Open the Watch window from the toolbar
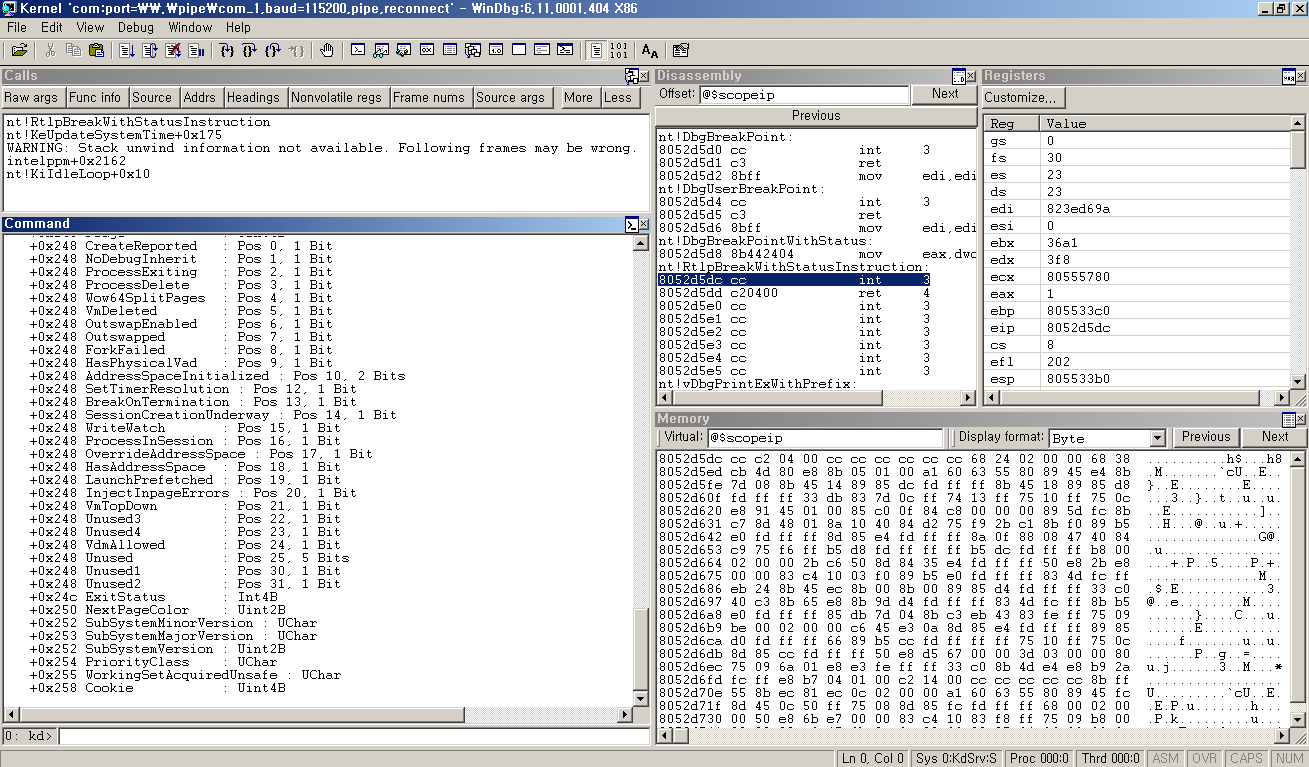Image resolution: width=1309 pixels, height=767 pixels. click(x=380, y=49)
